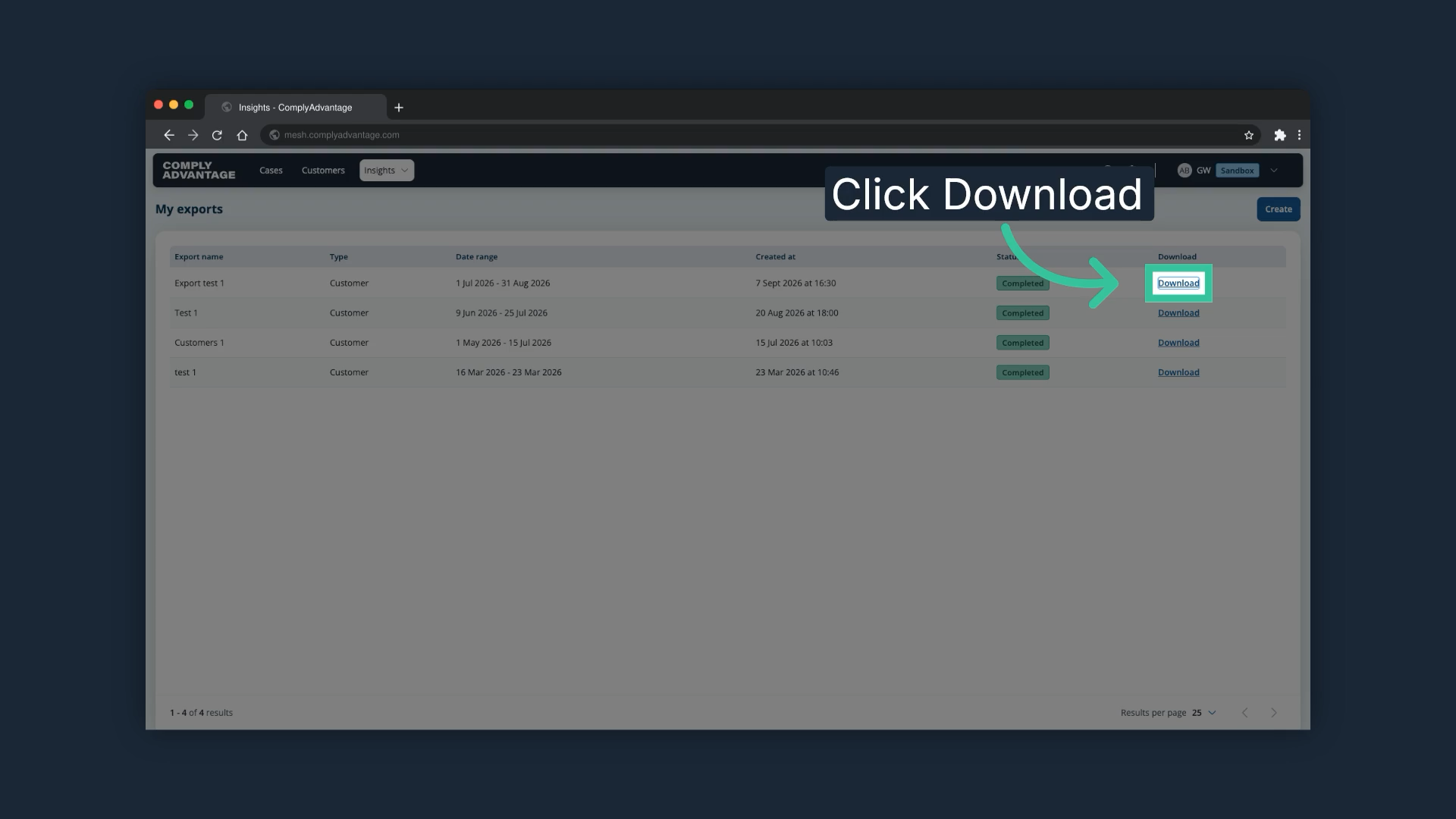Image resolution: width=1456 pixels, height=819 pixels.
Task: Click the Date range column header
Action: 476,257
